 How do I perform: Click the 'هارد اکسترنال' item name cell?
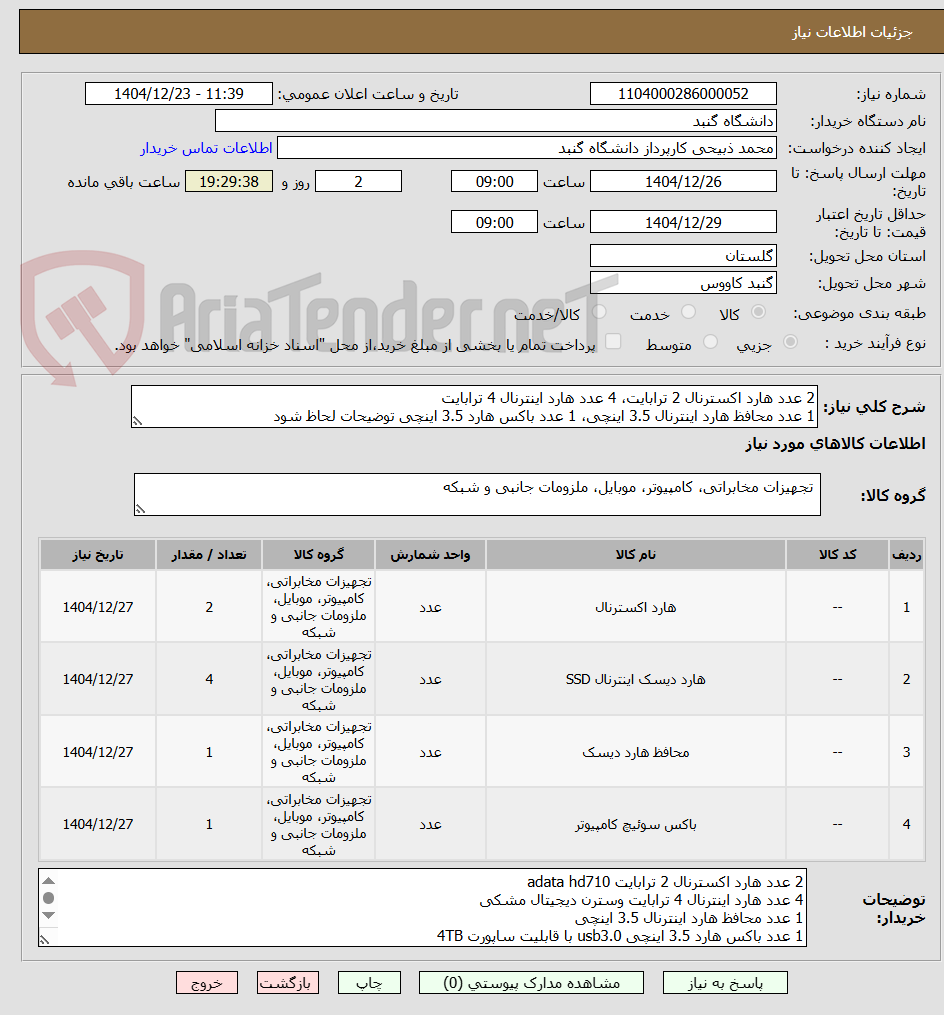pyautogui.click(x=636, y=607)
